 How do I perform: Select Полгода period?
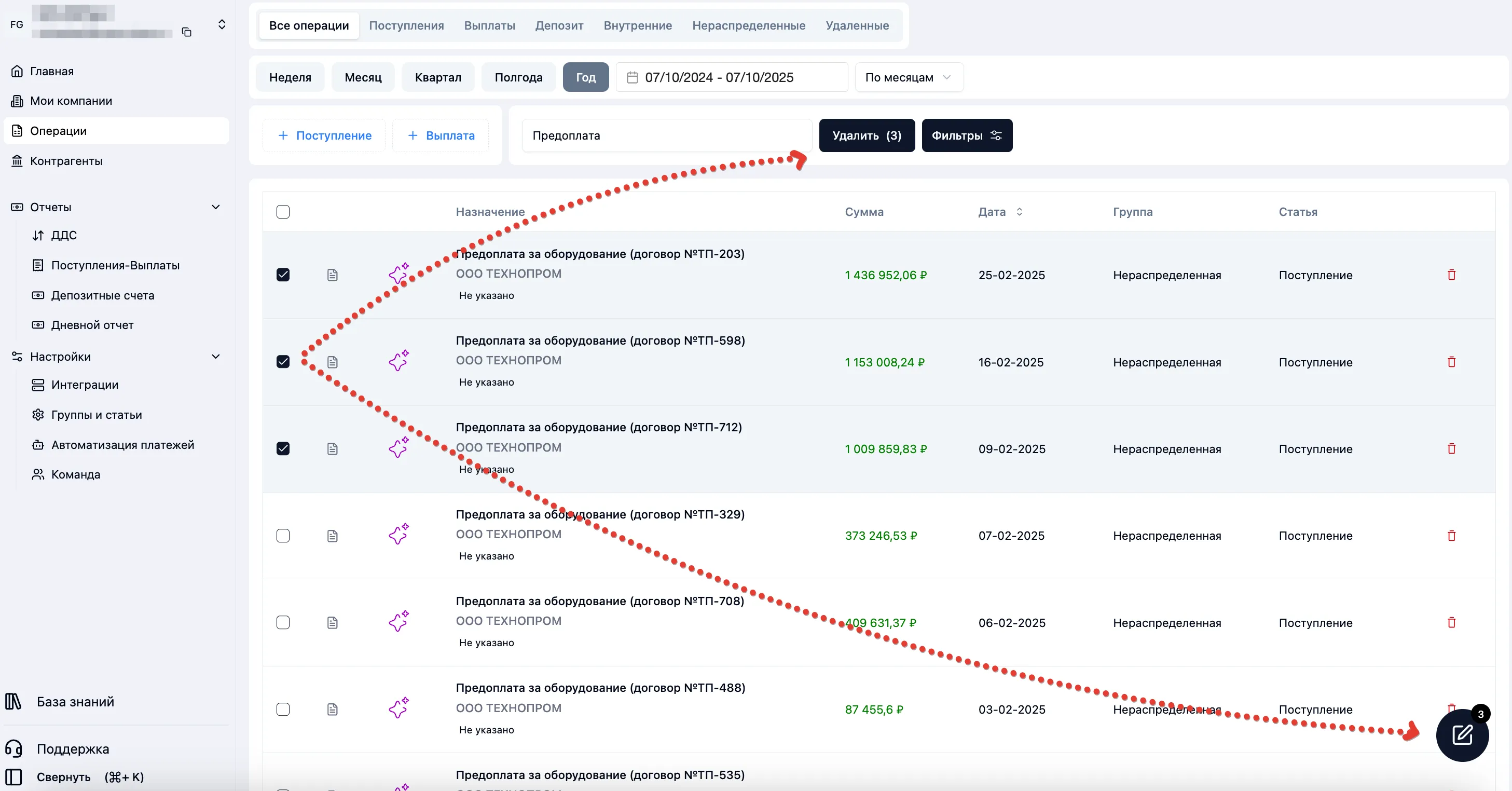tap(518, 77)
